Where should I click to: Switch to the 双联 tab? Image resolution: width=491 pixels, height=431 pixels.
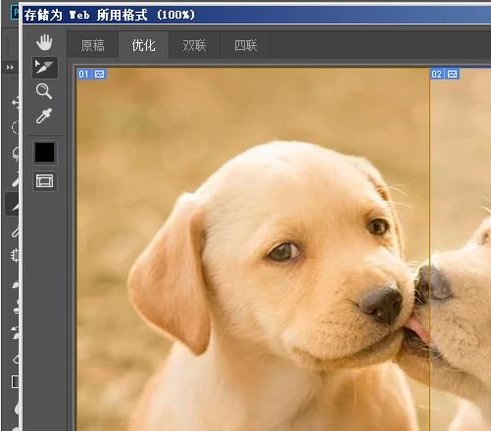194,45
